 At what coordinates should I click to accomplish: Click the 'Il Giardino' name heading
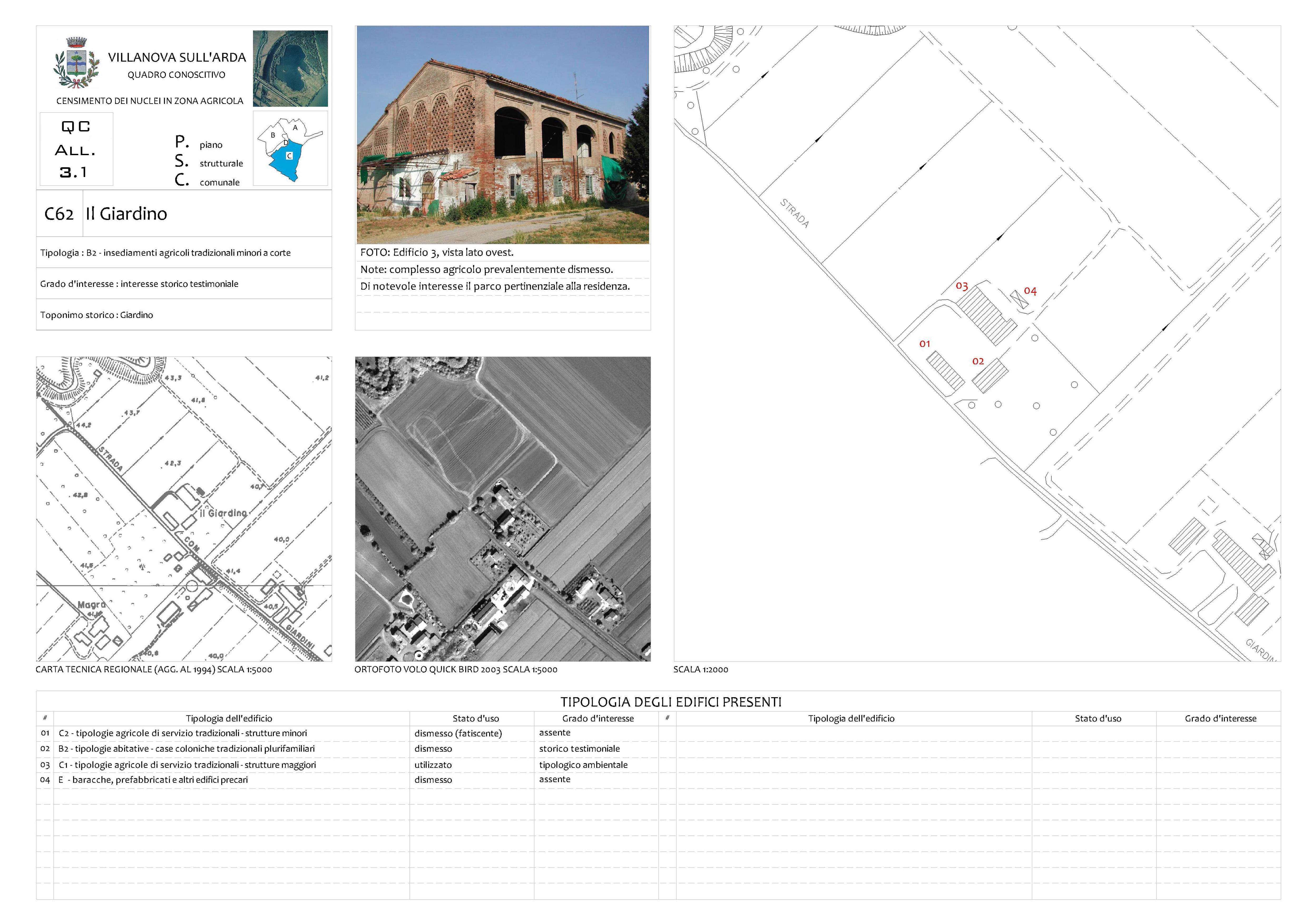click(126, 213)
